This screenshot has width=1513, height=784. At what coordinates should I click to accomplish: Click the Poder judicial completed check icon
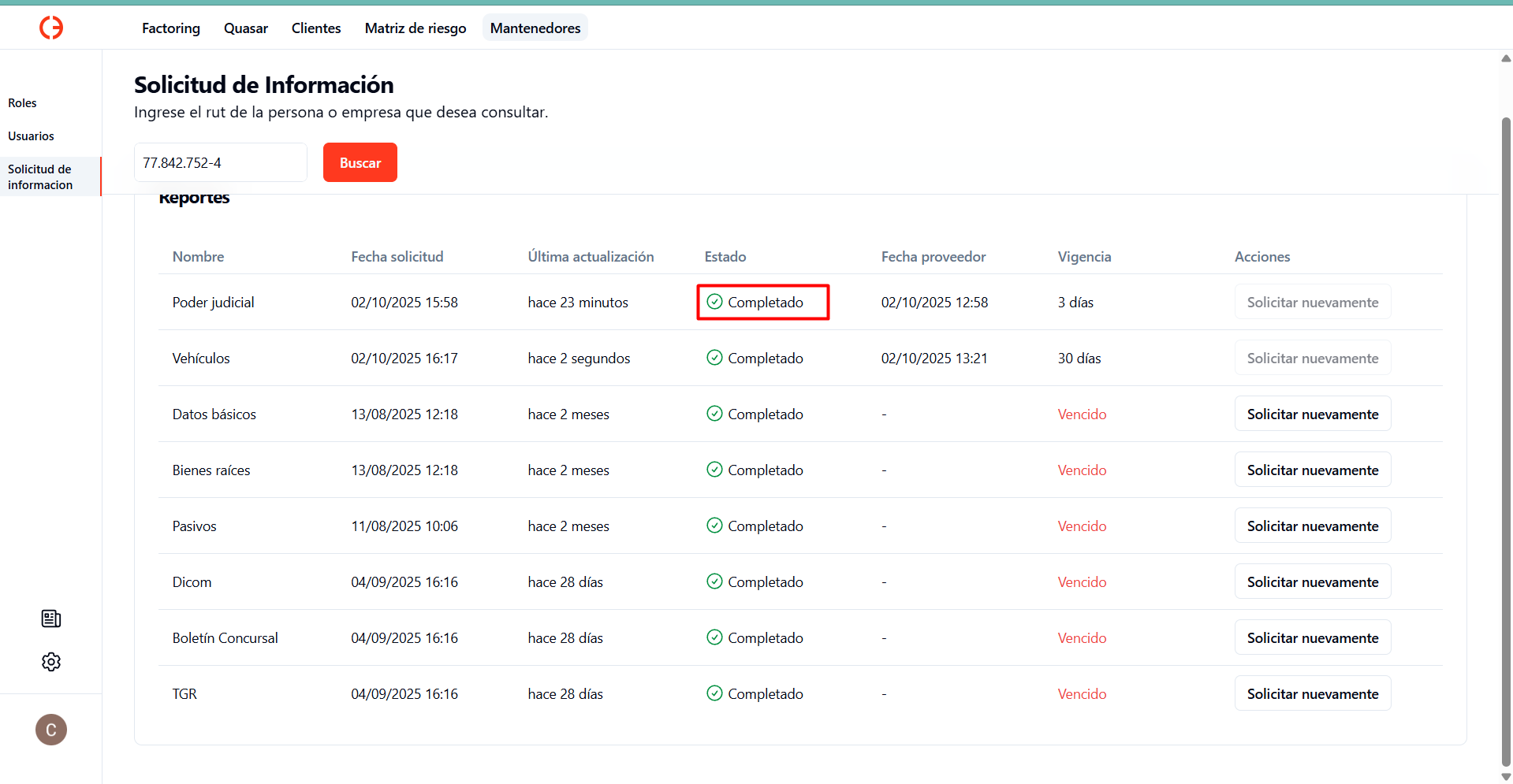714,302
